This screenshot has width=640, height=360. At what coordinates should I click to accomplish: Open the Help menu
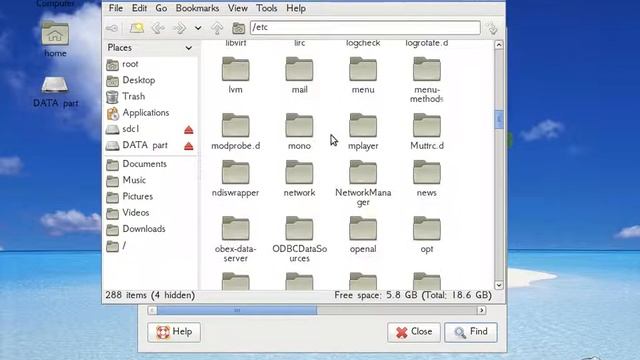click(x=296, y=8)
